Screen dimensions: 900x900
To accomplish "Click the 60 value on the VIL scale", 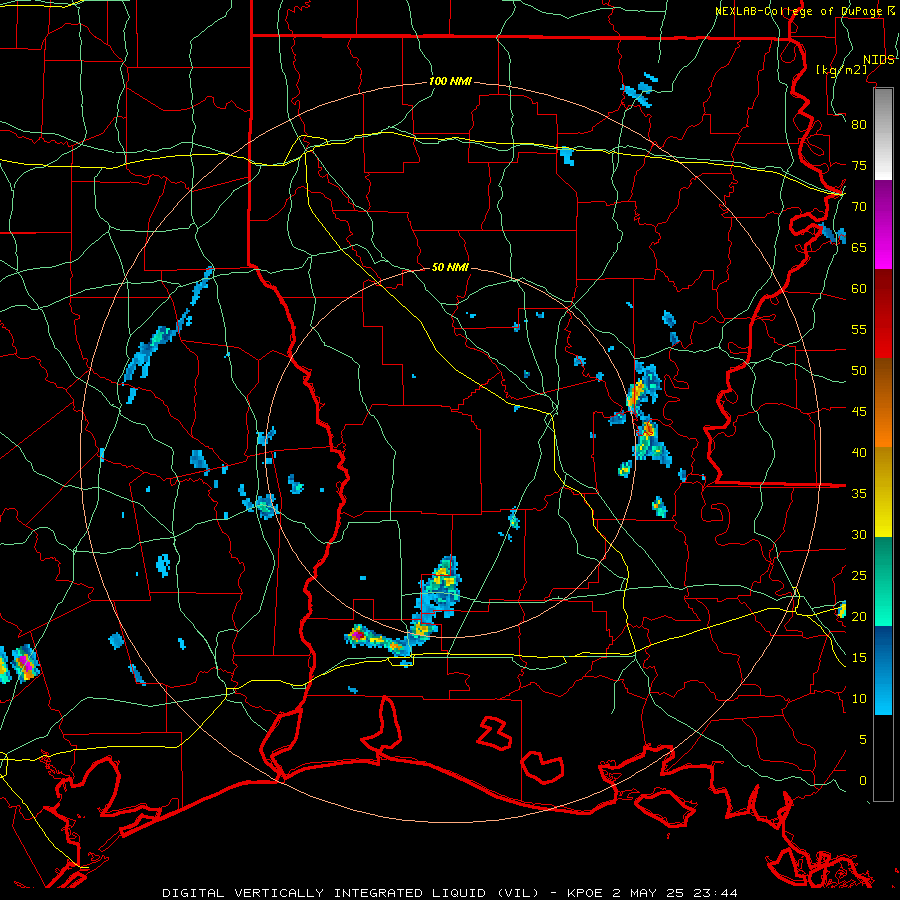I will (859, 289).
